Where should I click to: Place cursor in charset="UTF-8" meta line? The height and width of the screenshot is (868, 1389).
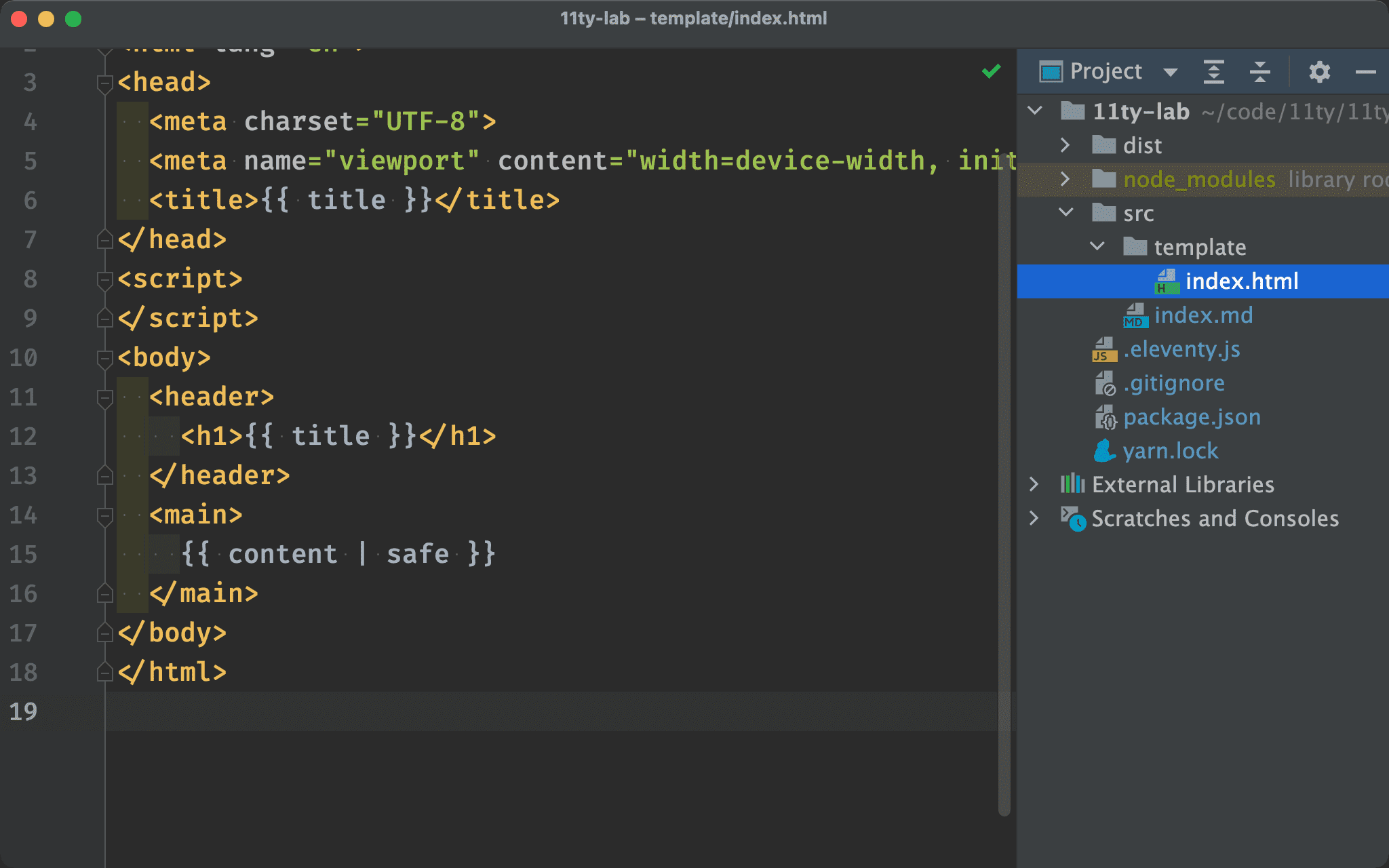coord(323,121)
